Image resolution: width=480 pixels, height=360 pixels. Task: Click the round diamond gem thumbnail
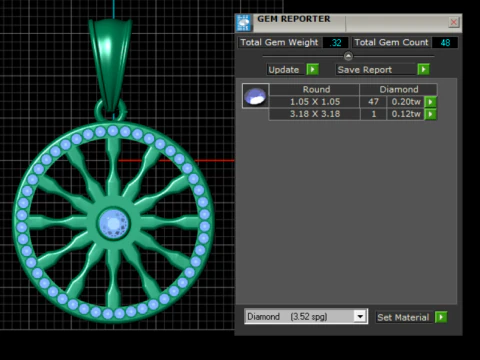pyautogui.click(x=255, y=96)
